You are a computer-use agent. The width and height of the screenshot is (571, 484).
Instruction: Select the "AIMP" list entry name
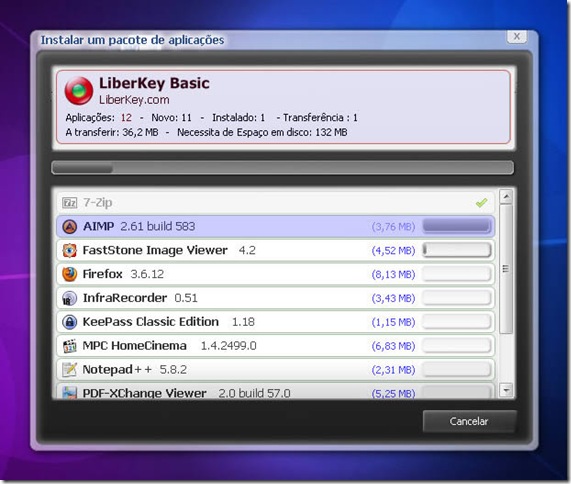pyautogui.click(x=98, y=226)
